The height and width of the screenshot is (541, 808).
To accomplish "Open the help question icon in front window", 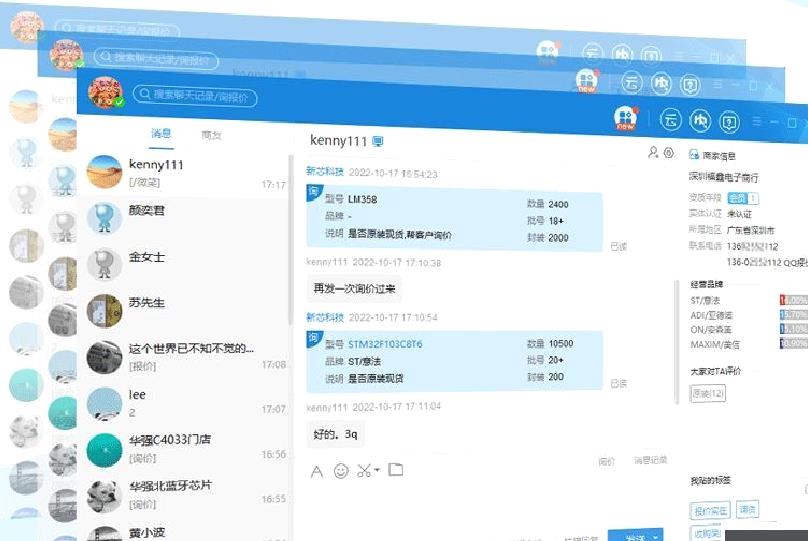I will coord(730,123).
